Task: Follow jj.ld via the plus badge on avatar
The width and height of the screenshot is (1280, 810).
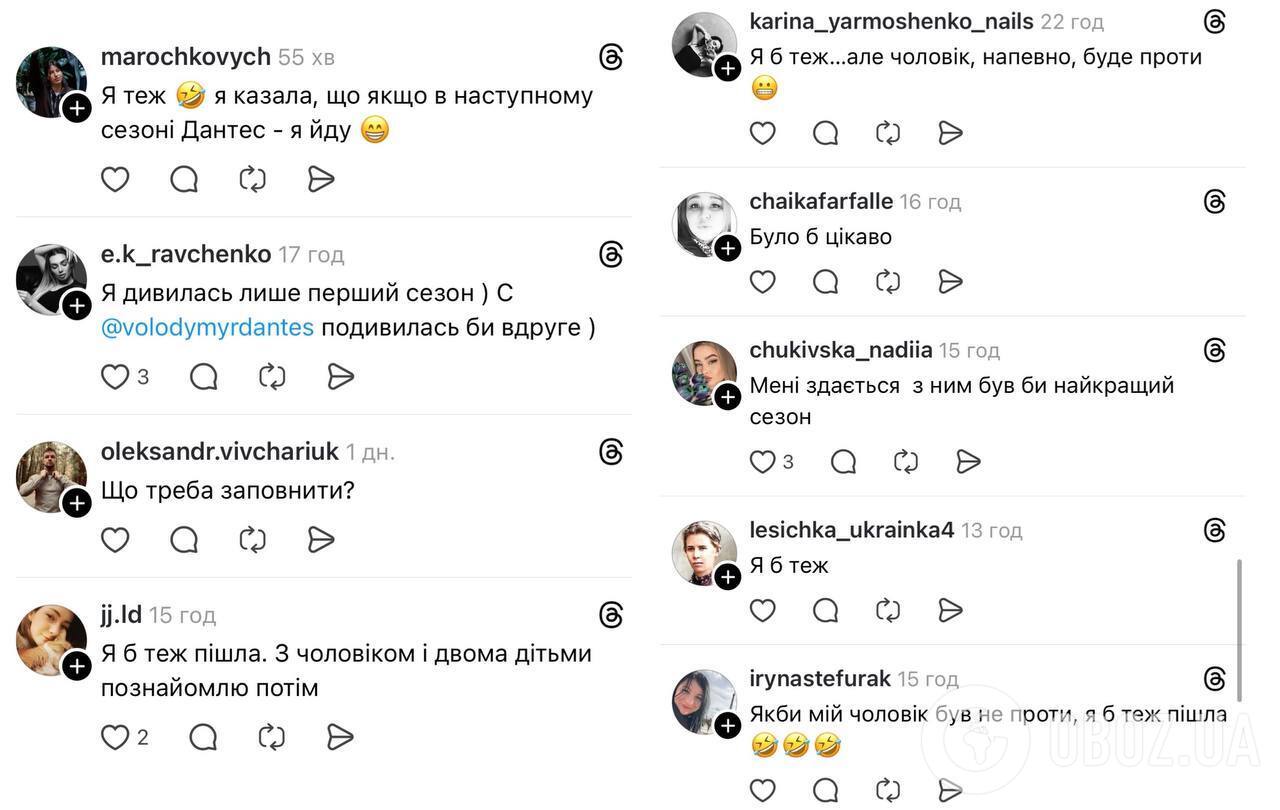Action: 76,665
